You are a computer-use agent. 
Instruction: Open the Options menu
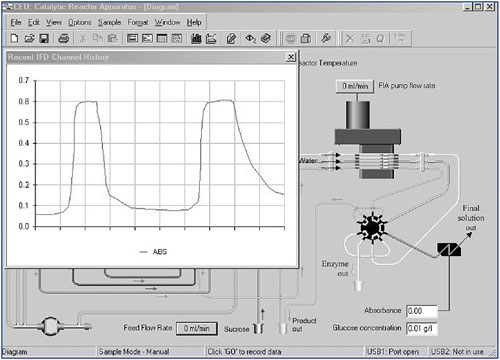pos(80,22)
